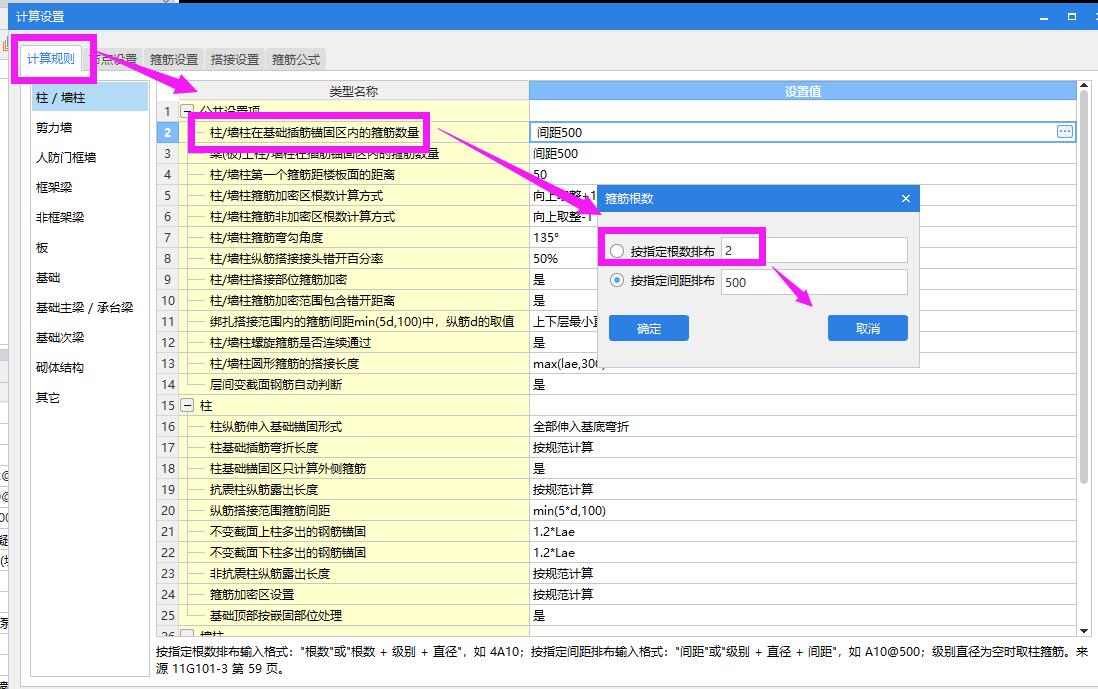Select 基础主梁 / 承台梁 category

pos(90,307)
